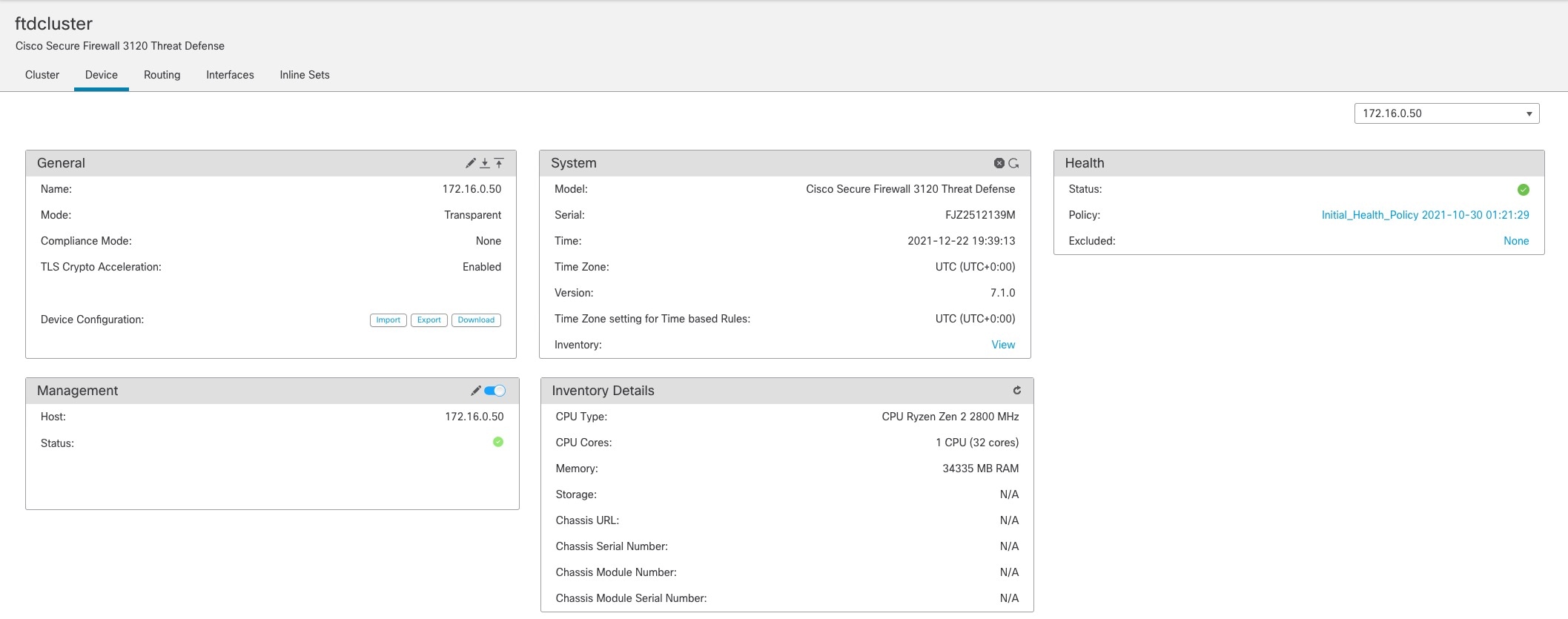Image resolution: width=1568 pixels, height=619 pixels.
Task: Click CPU Type value Ryzen Zen 2
Action: 950,417
